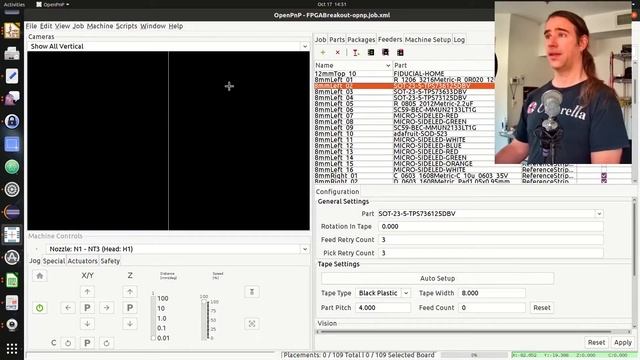Screen dimensions: 640x360
Task: Adjust the jog Distance slider
Action: pos(153,318)
